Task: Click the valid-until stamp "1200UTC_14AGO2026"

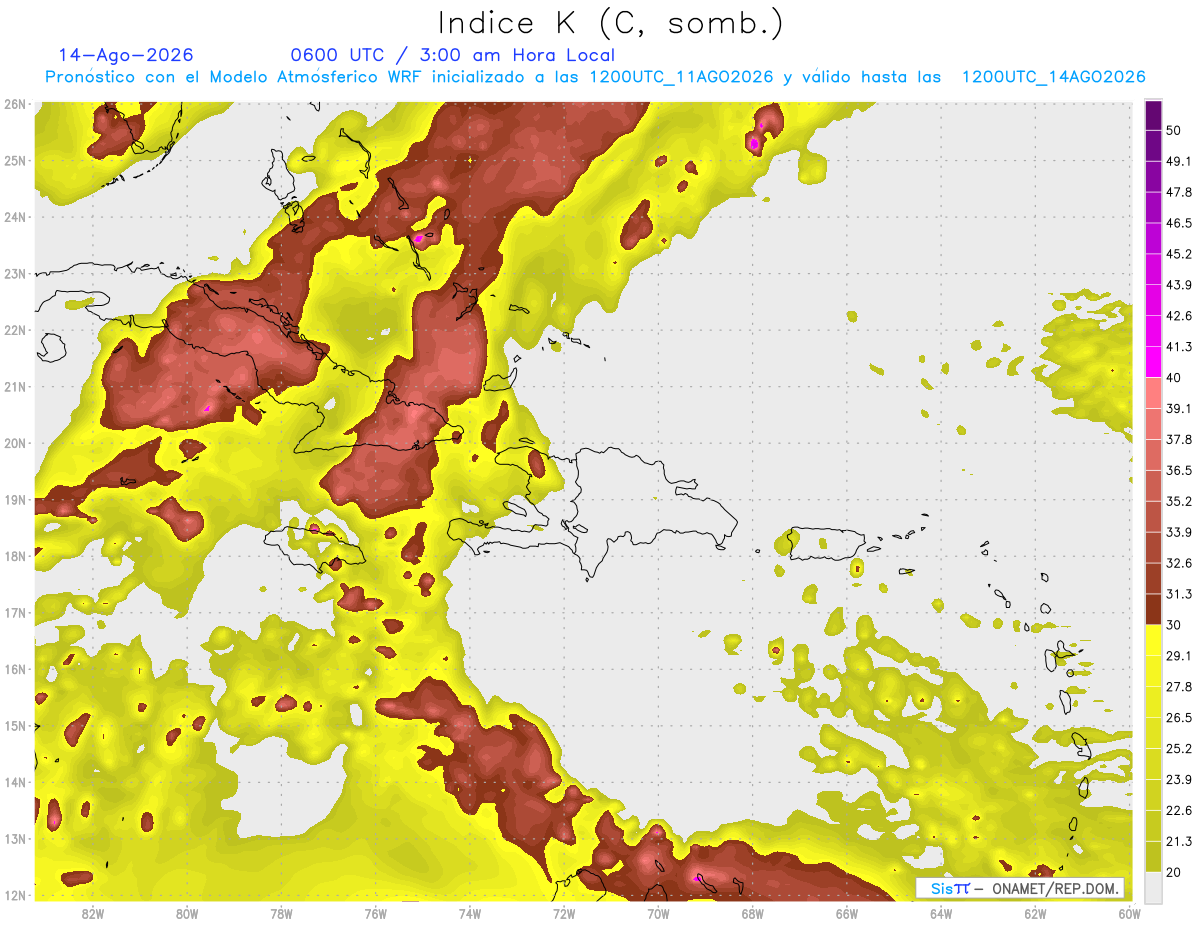Action: pos(1053,77)
